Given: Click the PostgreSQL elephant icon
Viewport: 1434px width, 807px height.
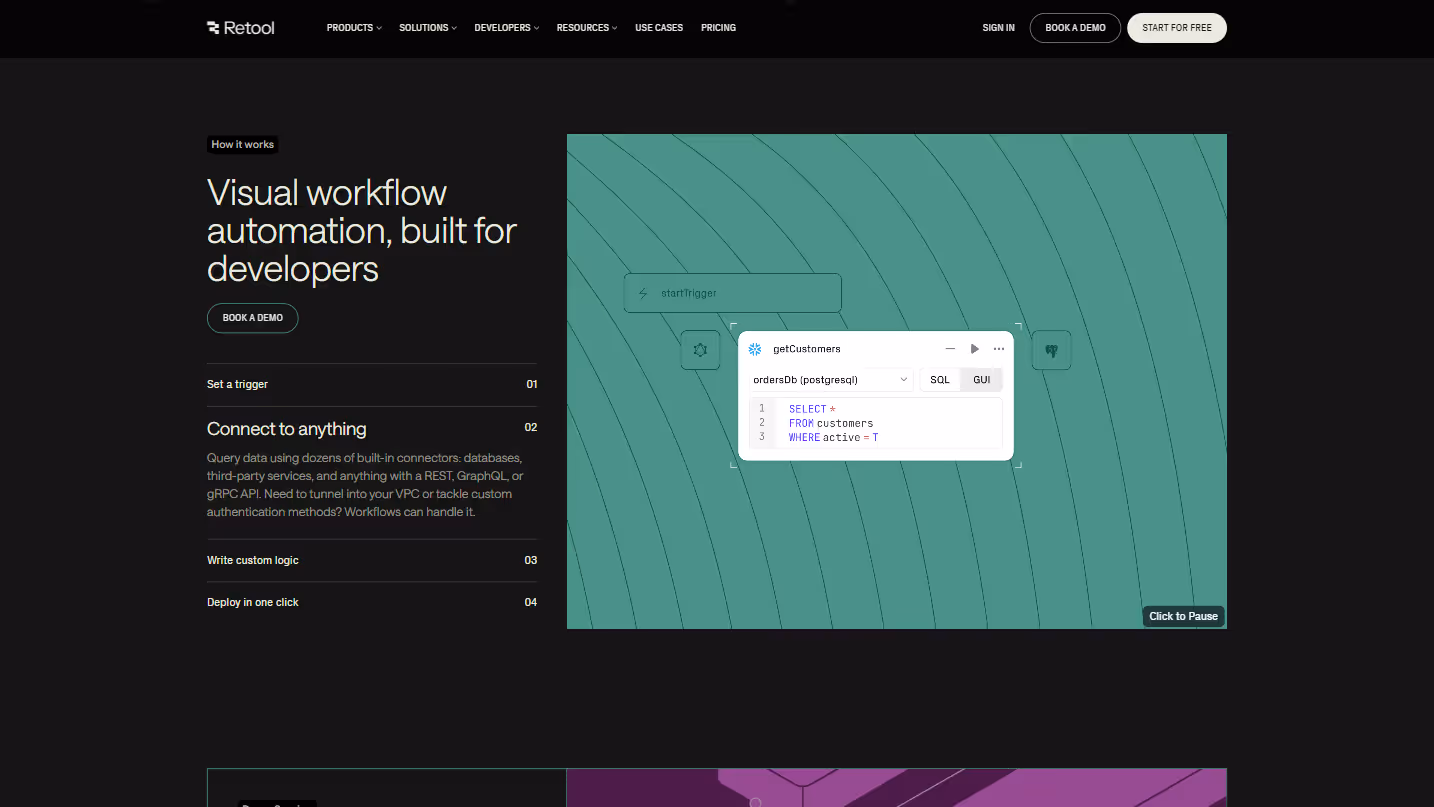Looking at the screenshot, I should [x=1051, y=350].
